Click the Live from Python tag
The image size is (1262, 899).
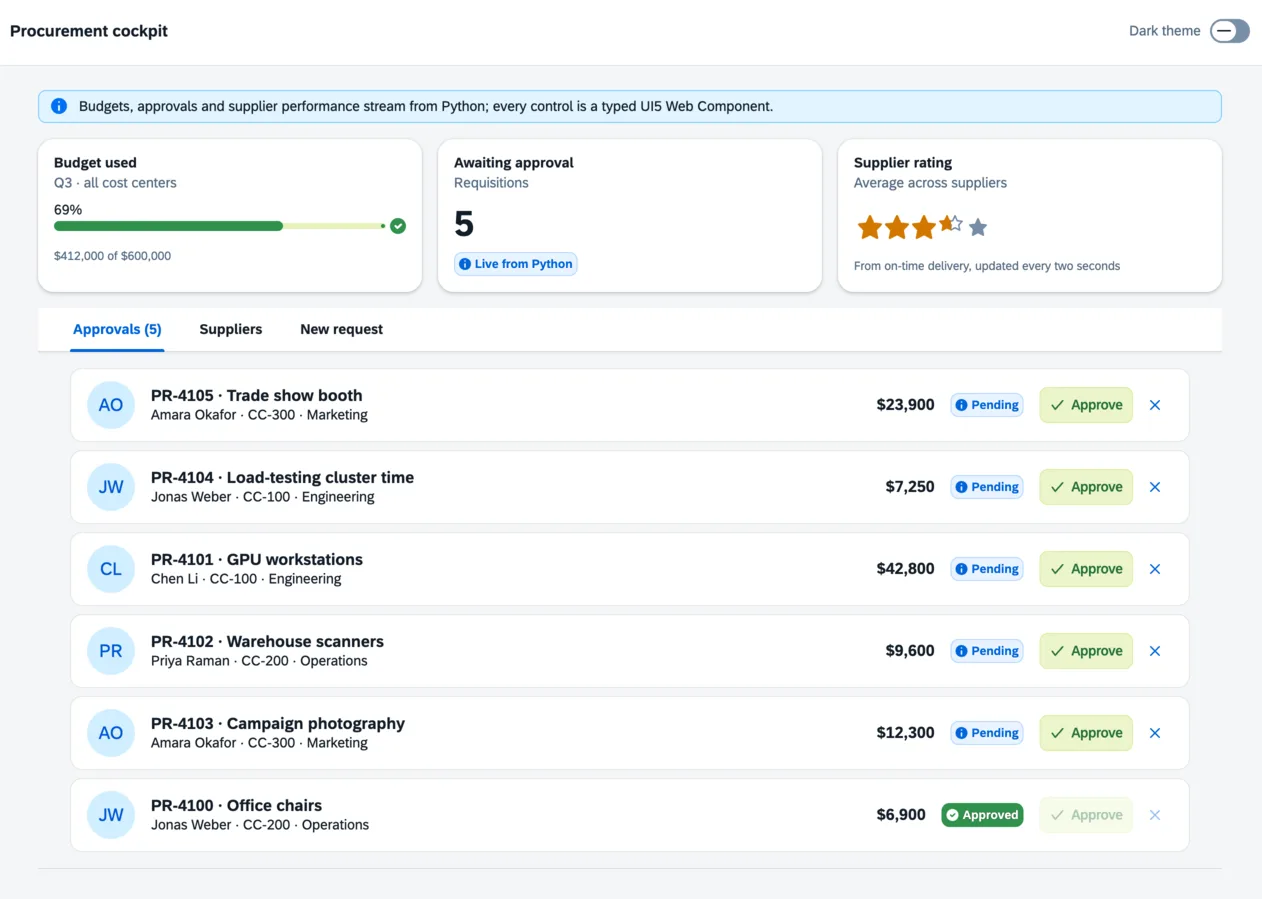516,264
